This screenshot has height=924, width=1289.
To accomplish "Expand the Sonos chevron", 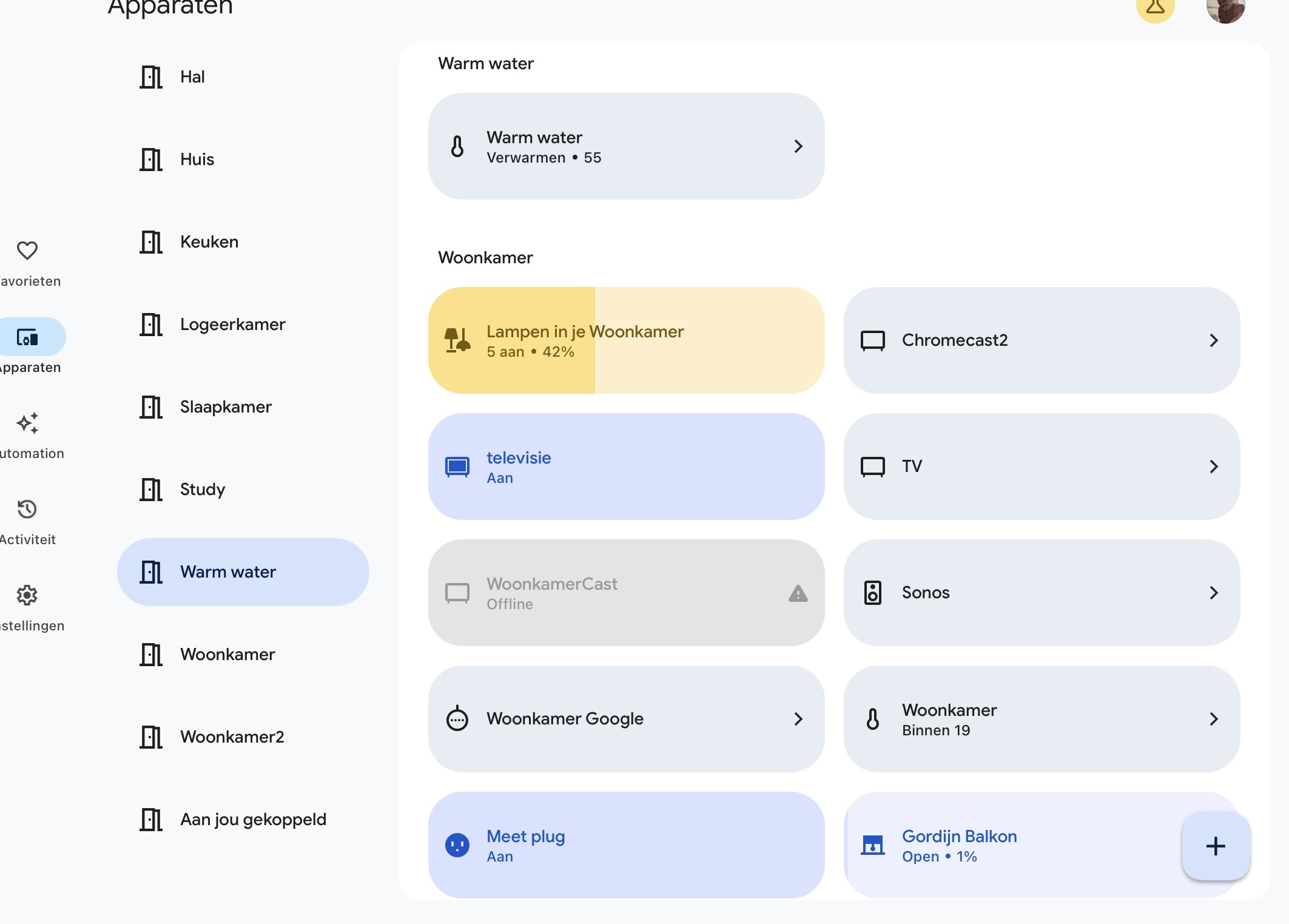I will pyautogui.click(x=1214, y=593).
